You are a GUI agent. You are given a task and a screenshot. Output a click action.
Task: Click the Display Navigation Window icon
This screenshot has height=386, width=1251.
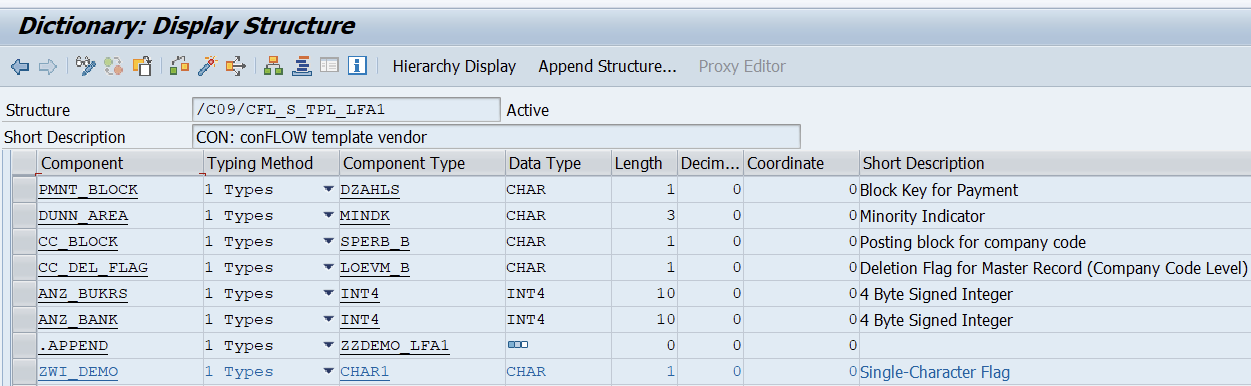(x=302, y=67)
